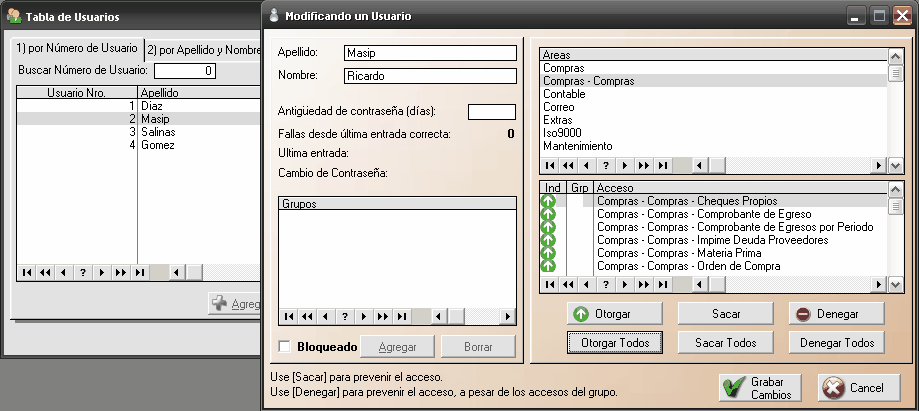919x411 pixels.
Task: Click right scroll arrow in Grupos list
Action: (x=509, y=317)
